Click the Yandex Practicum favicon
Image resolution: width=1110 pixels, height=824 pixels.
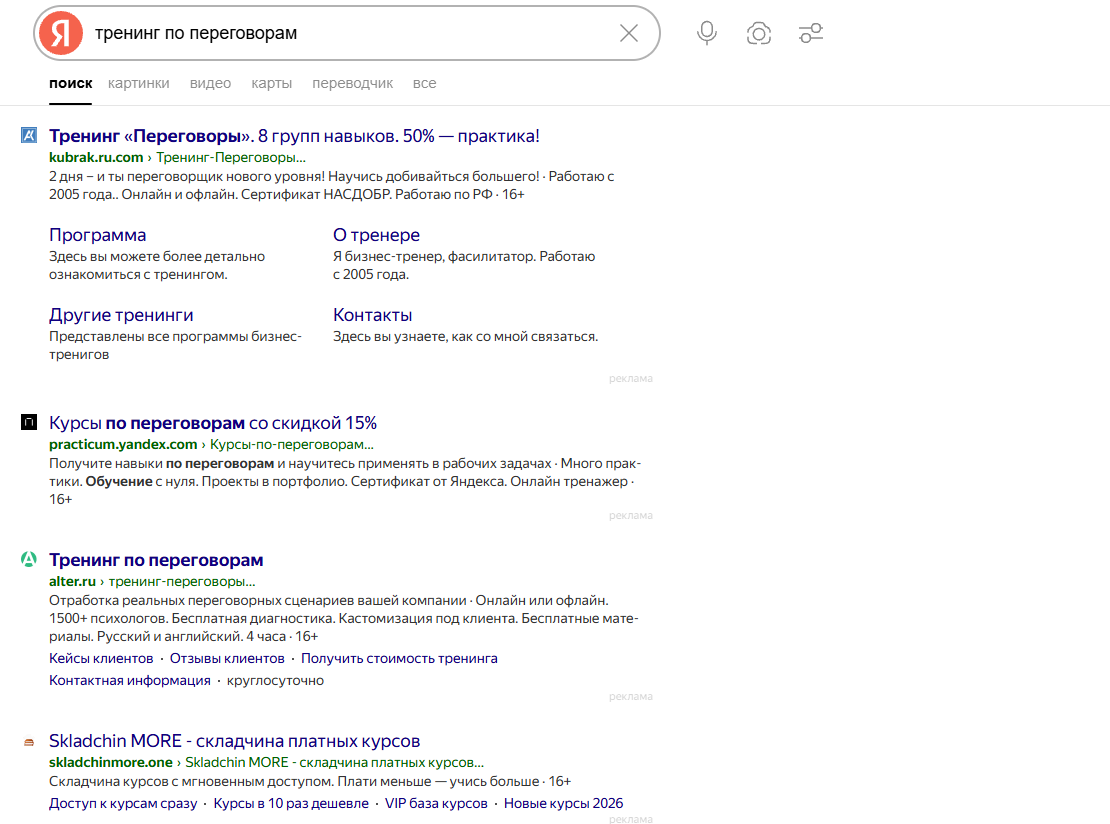28,423
